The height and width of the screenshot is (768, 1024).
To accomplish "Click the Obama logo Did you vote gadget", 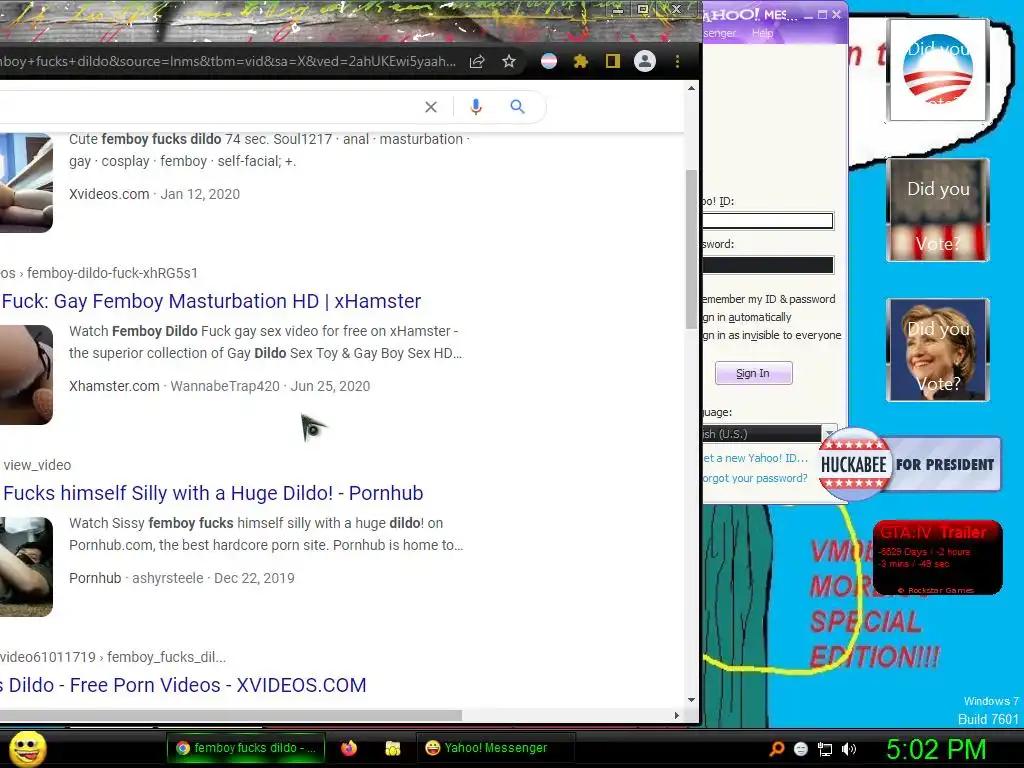I will click(938, 71).
